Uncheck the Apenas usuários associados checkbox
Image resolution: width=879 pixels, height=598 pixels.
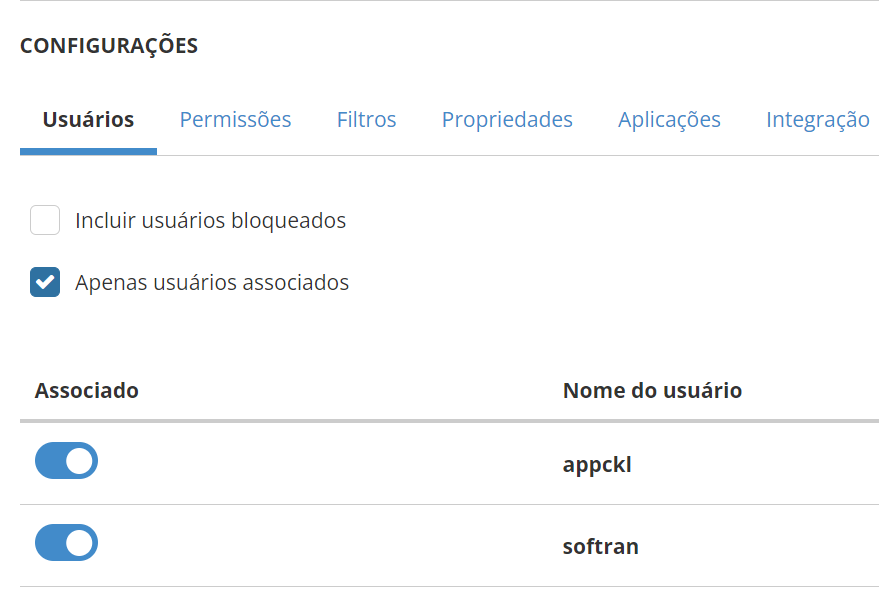(45, 283)
